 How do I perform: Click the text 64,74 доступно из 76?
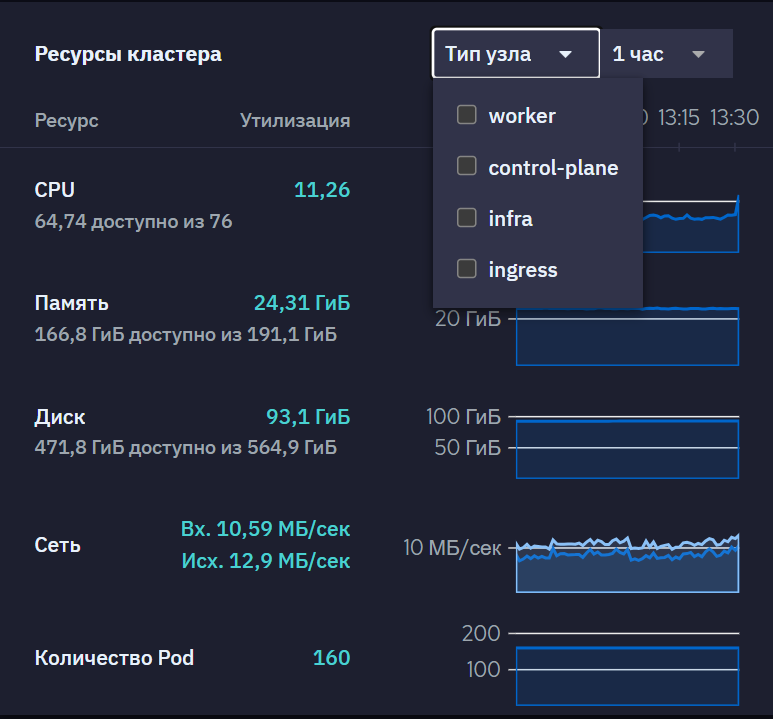(133, 221)
